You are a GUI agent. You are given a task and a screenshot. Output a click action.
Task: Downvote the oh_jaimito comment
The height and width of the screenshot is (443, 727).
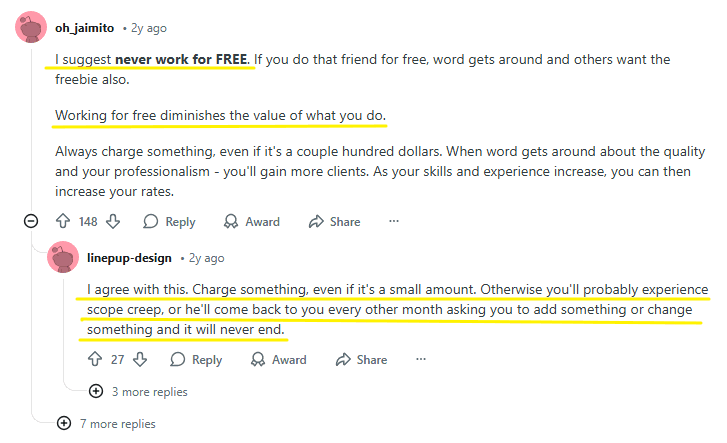113,222
